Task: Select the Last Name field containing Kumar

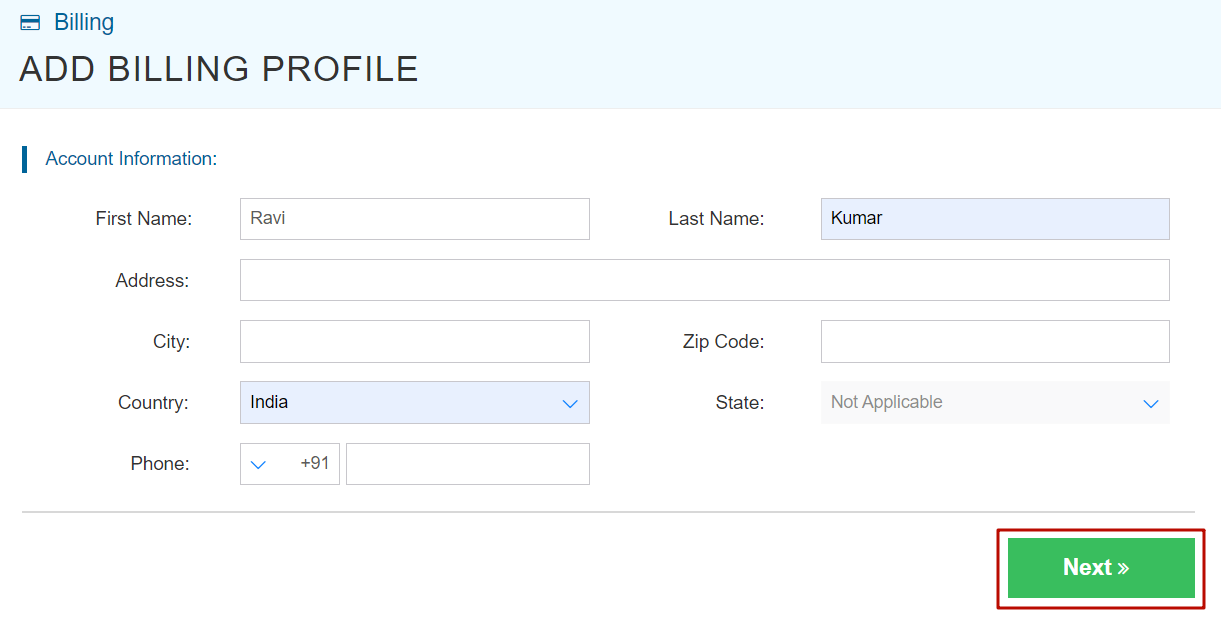Action: [x=994, y=218]
